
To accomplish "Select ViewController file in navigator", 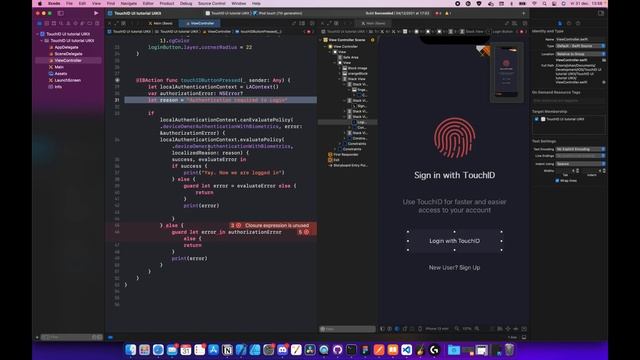I will click(68, 60).
